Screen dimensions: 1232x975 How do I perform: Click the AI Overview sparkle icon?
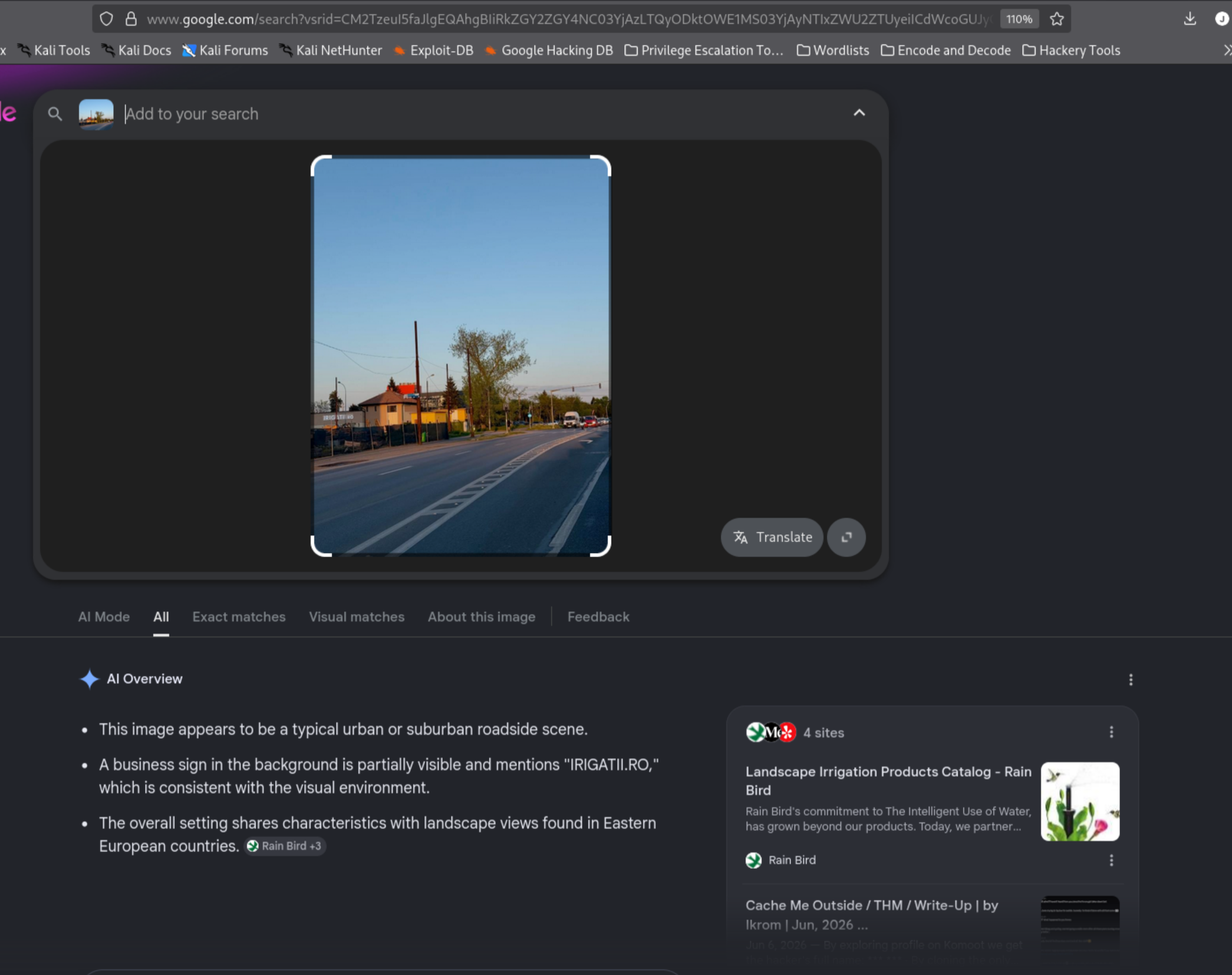coord(90,679)
